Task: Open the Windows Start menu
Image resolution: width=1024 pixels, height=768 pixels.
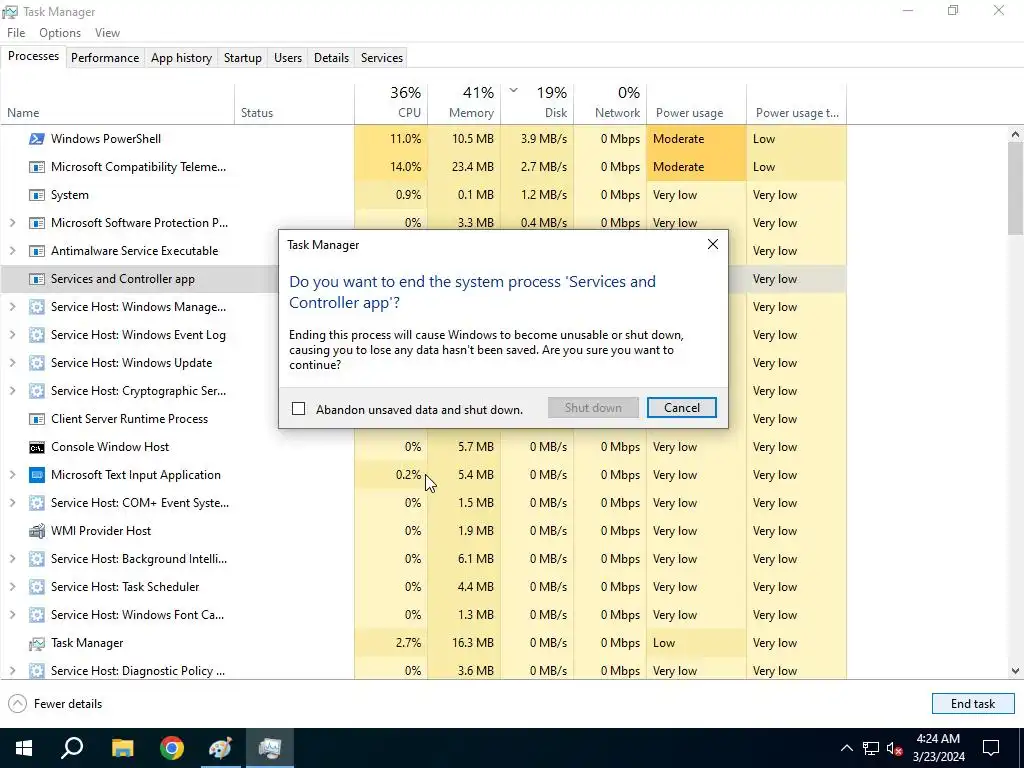Action: click(24, 748)
